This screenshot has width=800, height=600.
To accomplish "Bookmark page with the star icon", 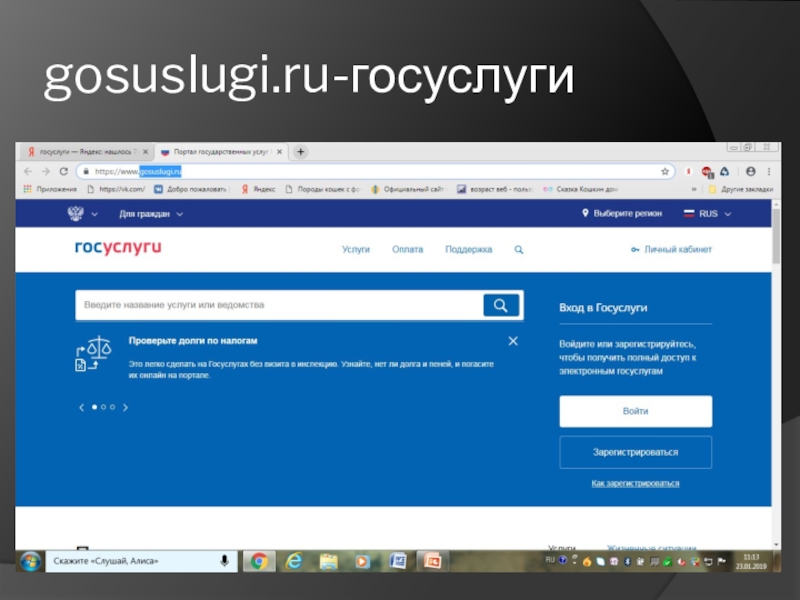I will tap(665, 172).
